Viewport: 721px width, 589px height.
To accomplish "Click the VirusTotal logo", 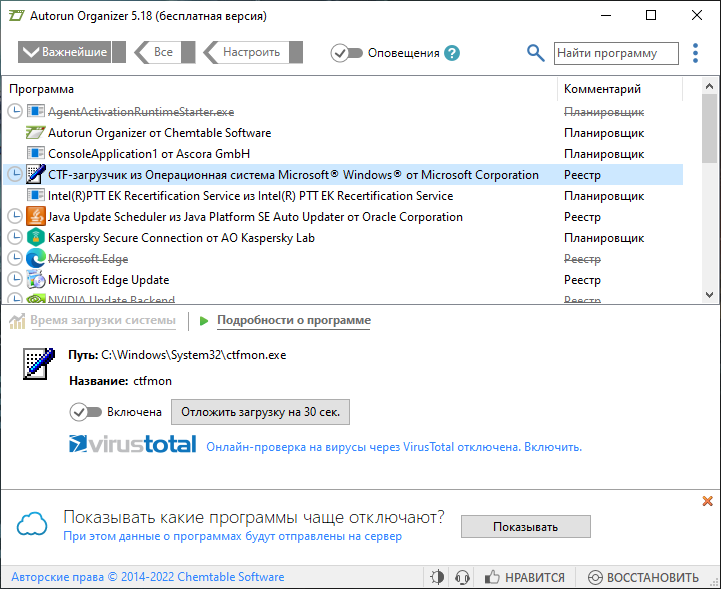I will click(x=132, y=444).
